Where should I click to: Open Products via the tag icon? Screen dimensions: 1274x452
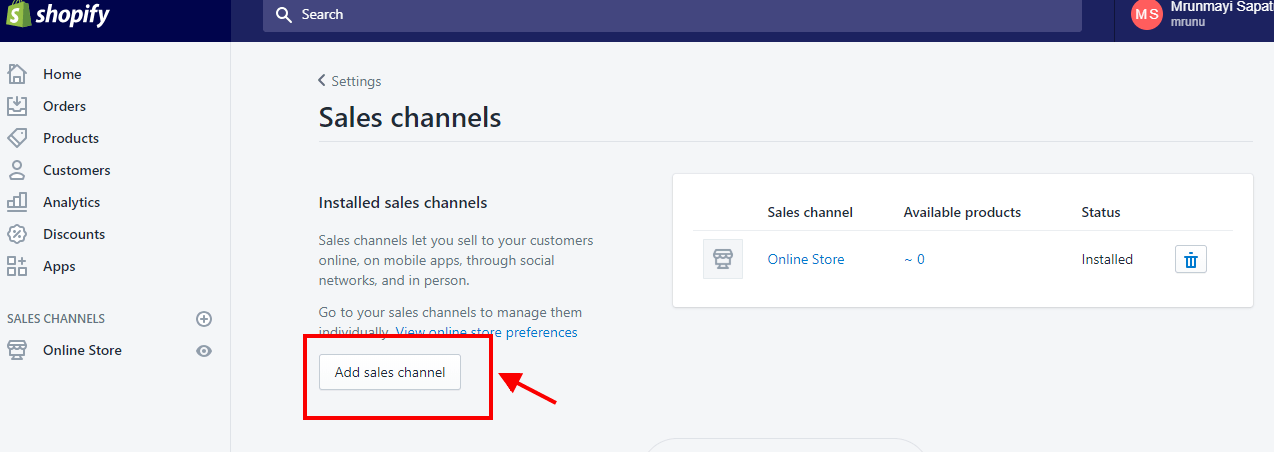[x=17, y=138]
